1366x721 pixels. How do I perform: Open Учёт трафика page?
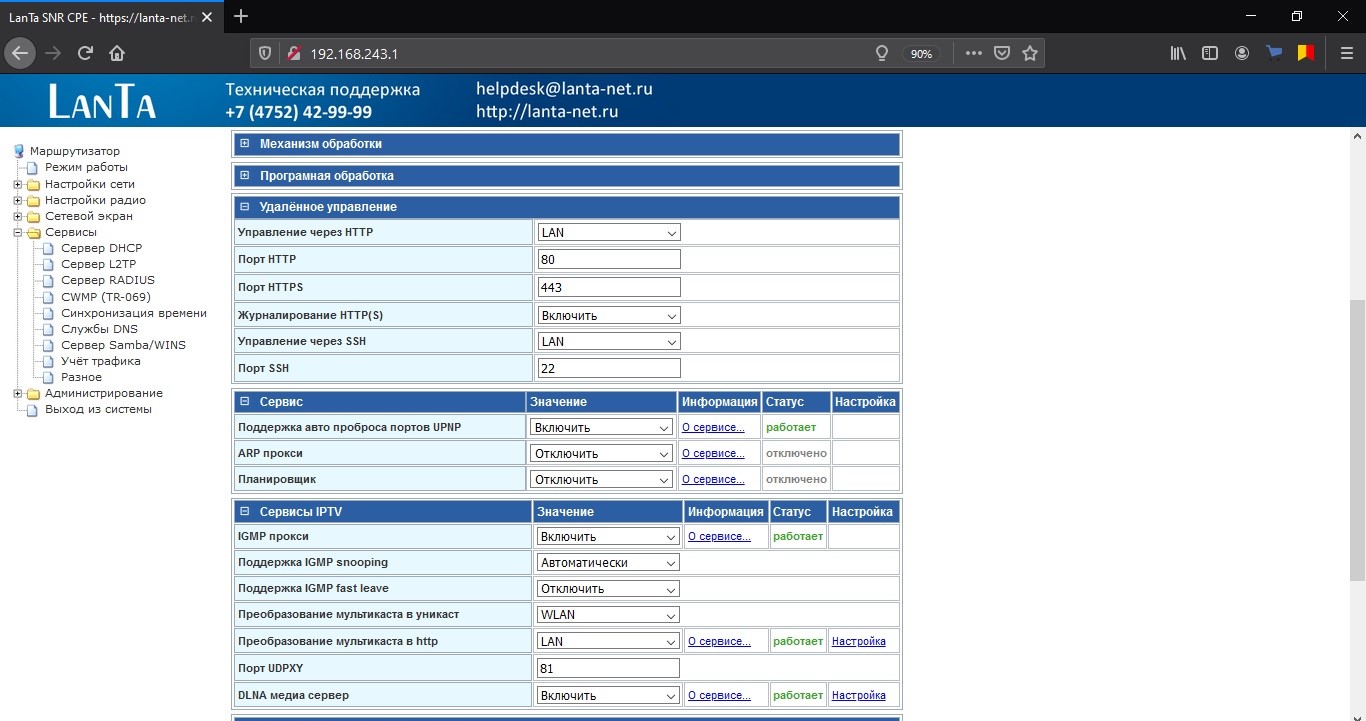[x=101, y=361]
